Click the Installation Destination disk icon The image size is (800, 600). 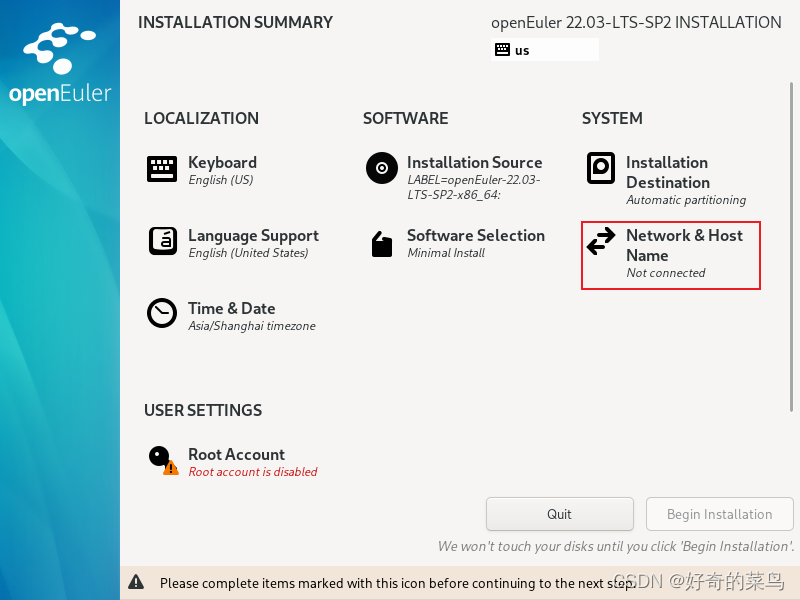tap(601, 167)
